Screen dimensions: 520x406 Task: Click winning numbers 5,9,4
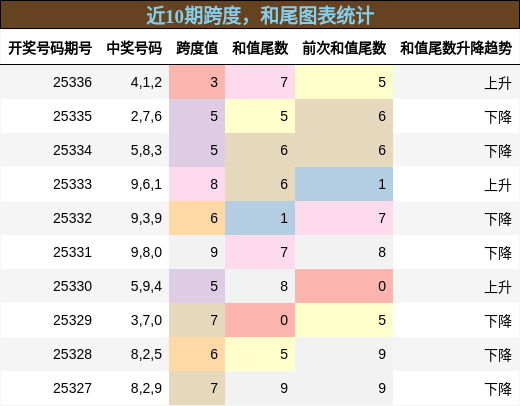click(x=146, y=286)
